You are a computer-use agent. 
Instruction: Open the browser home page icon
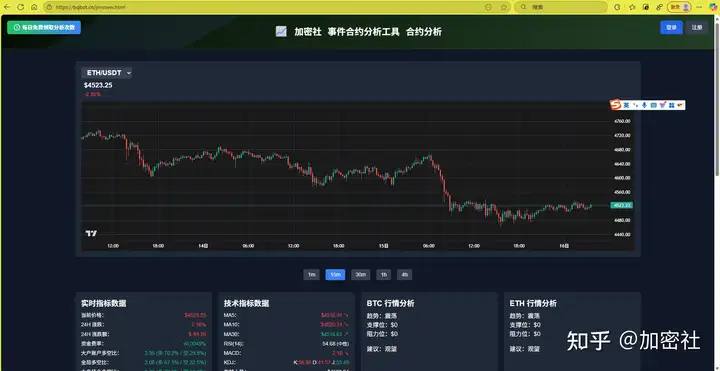click(x=34, y=7)
